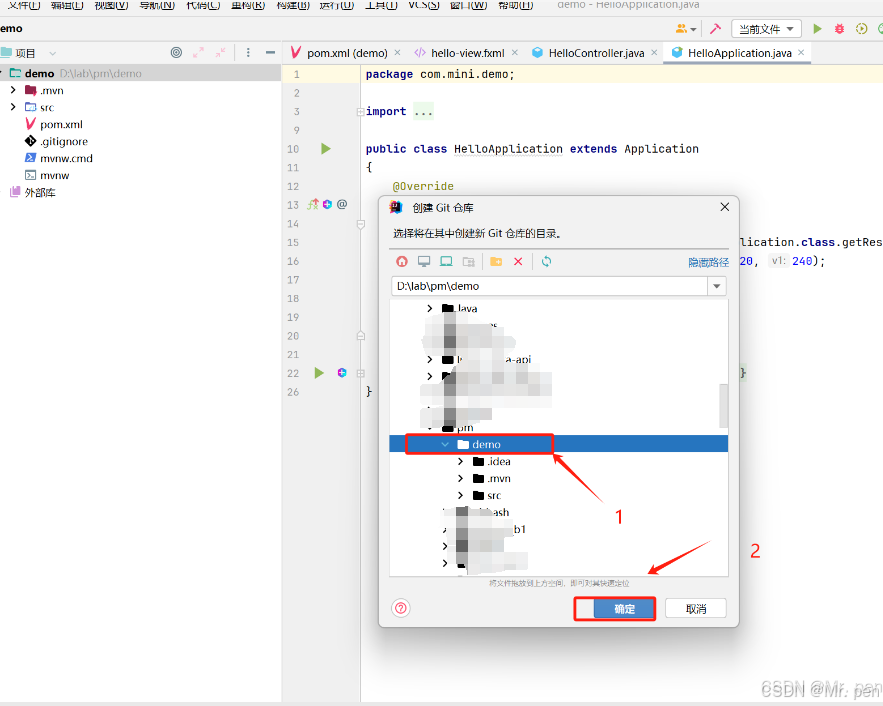Click the 隐藏路径 link
The image size is (883, 706).
click(x=708, y=262)
